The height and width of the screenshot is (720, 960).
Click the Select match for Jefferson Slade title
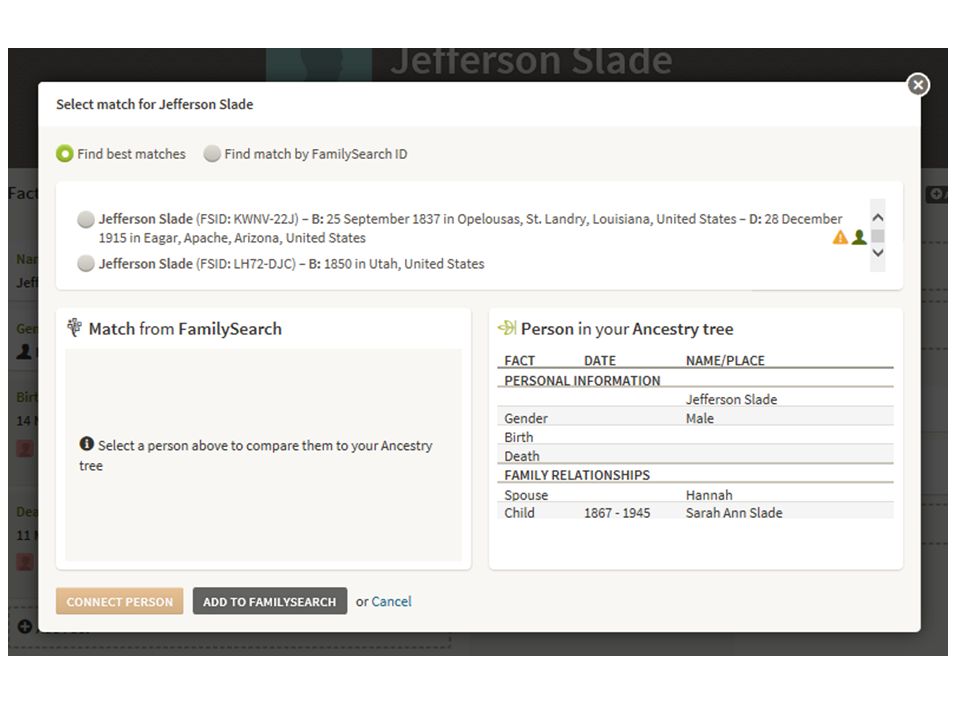pyautogui.click(x=154, y=104)
